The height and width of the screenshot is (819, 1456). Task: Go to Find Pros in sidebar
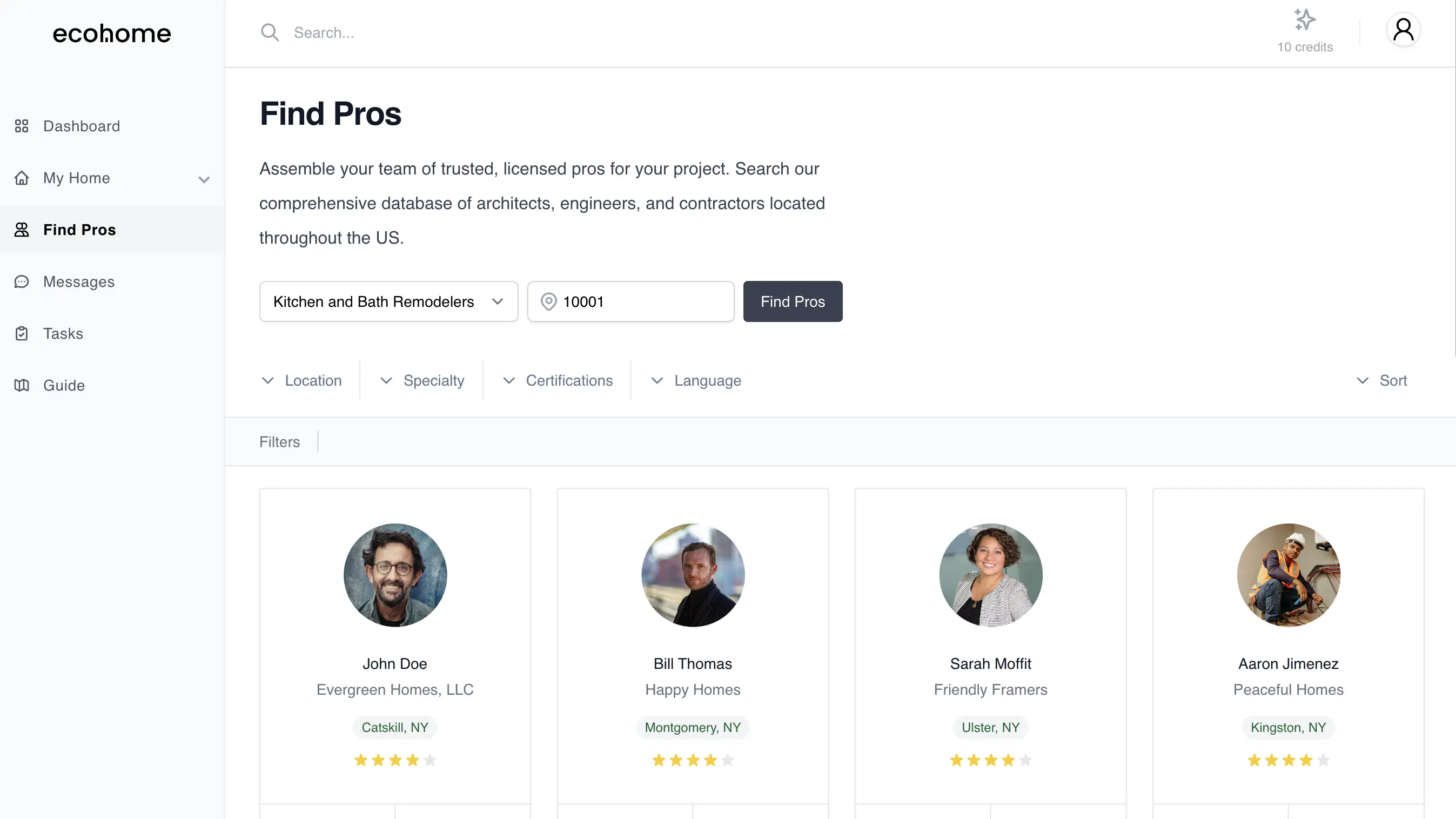click(80, 230)
